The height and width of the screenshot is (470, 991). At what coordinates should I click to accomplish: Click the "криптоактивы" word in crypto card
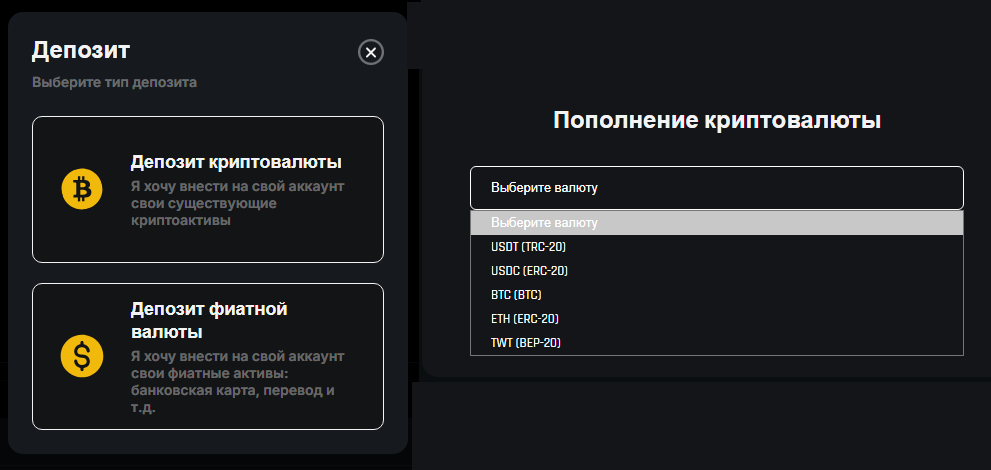click(x=181, y=220)
